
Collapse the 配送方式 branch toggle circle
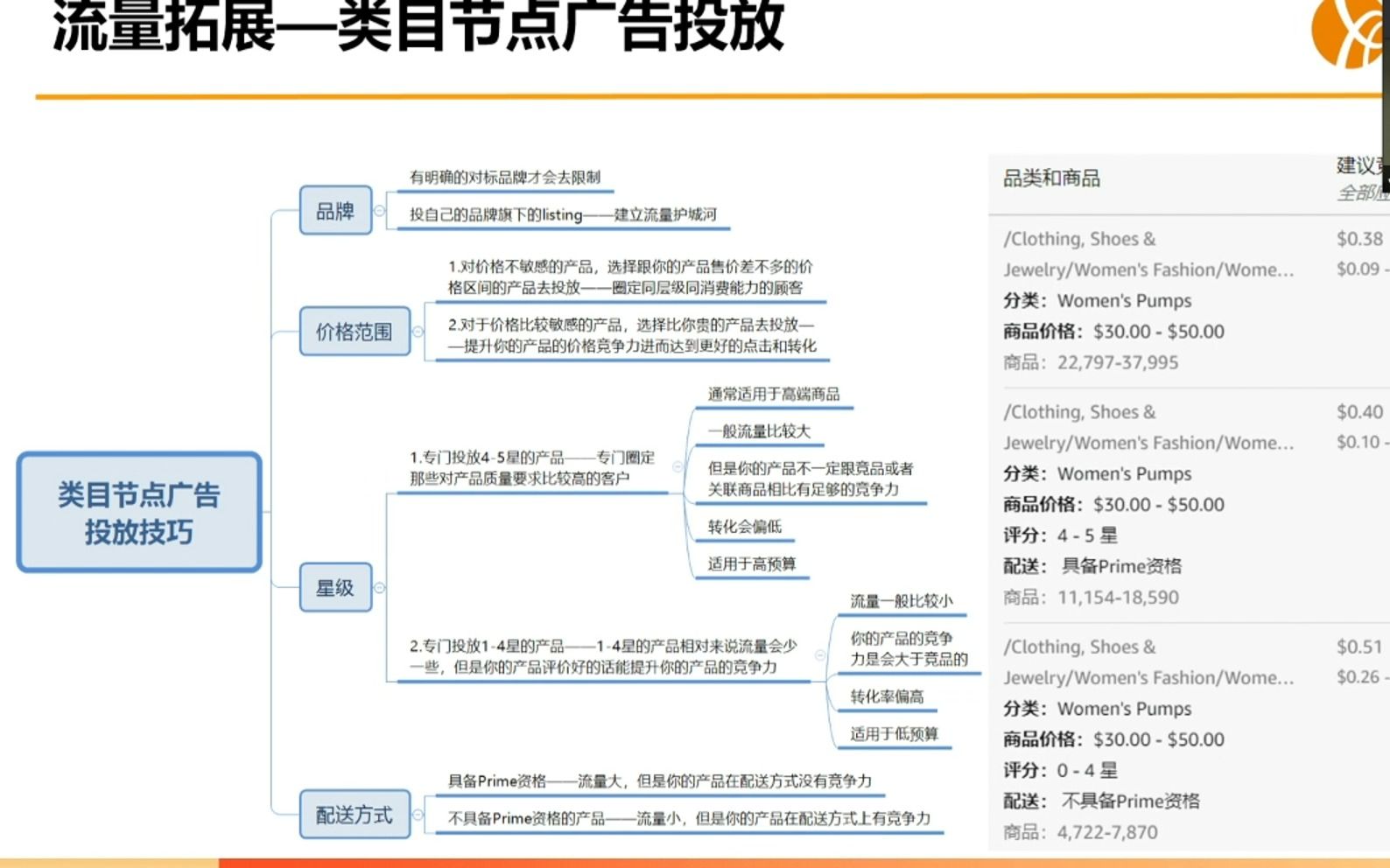[x=418, y=815]
